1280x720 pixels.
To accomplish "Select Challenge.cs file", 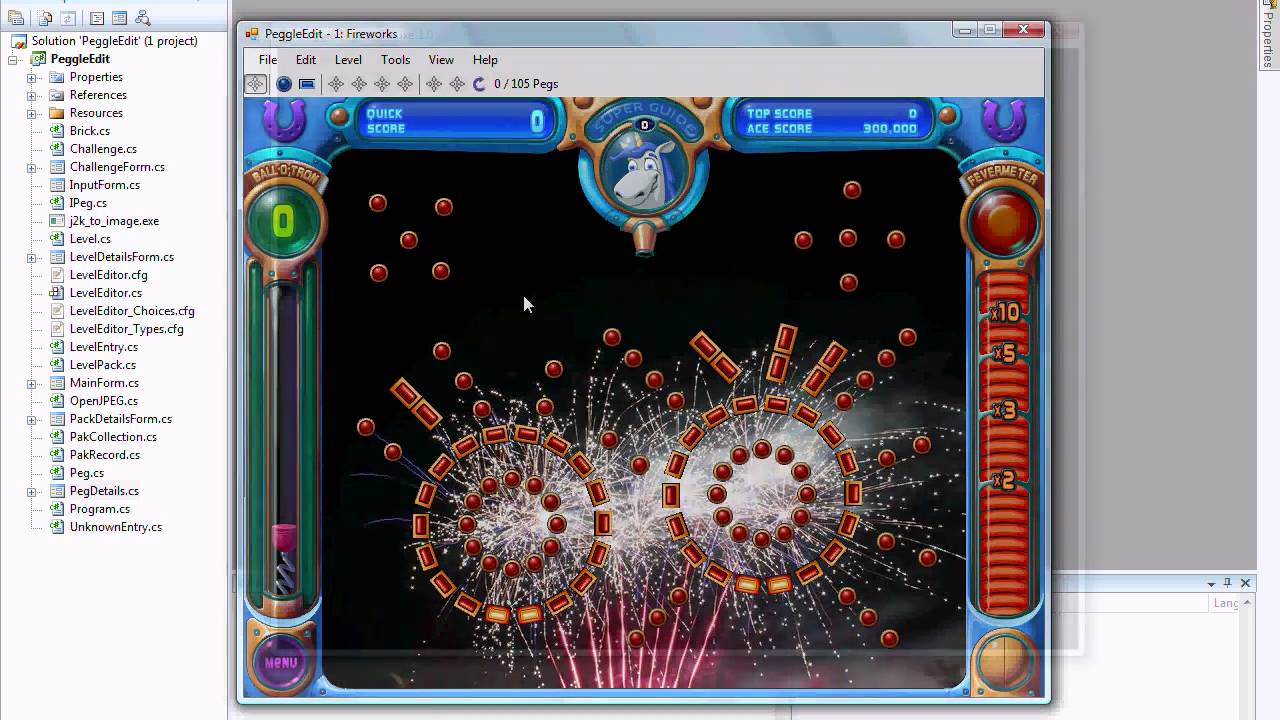I will [103, 149].
